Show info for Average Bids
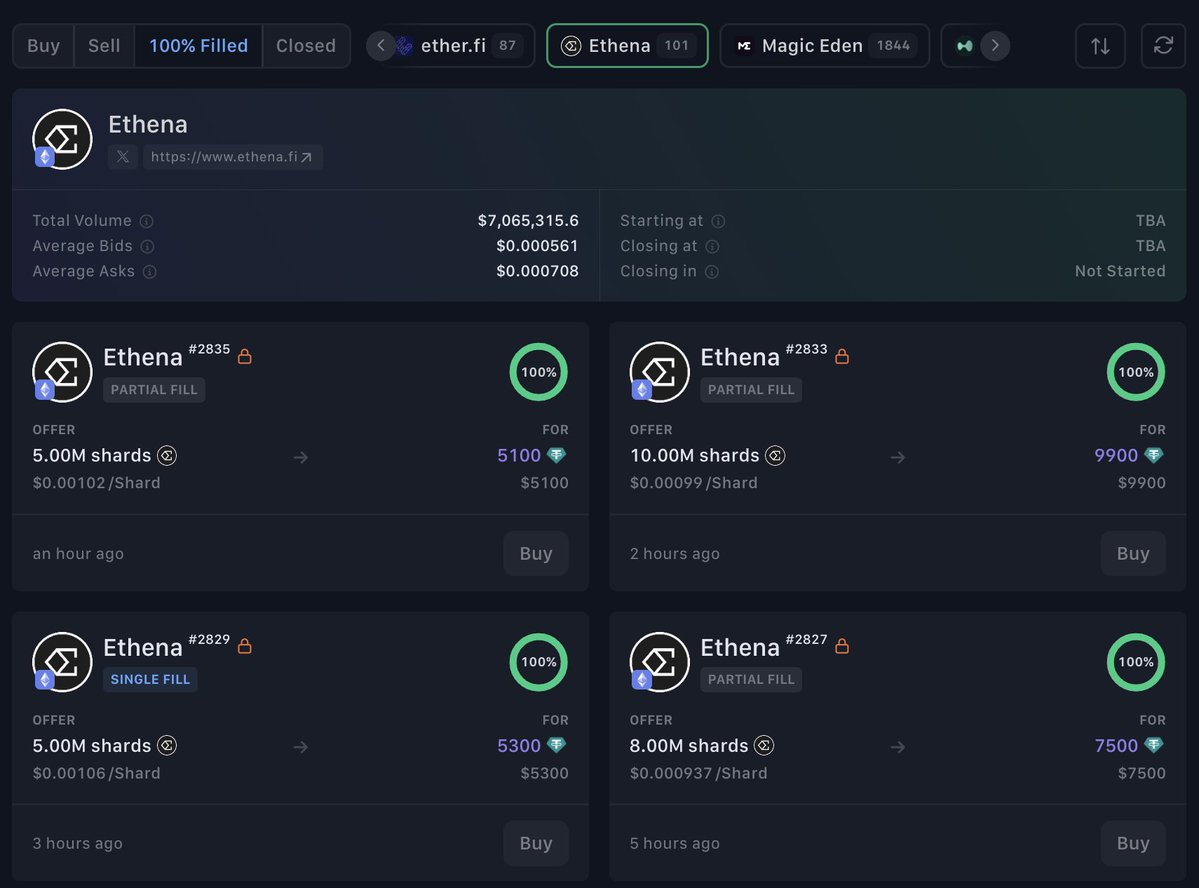The image size is (1199, 888). pos(148,246)
